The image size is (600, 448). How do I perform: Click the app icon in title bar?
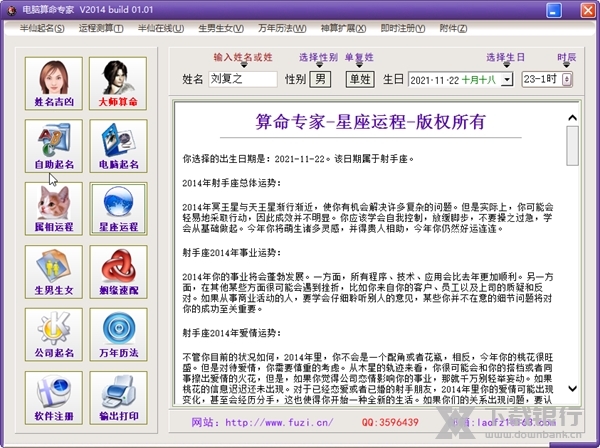tap(12, 10)
